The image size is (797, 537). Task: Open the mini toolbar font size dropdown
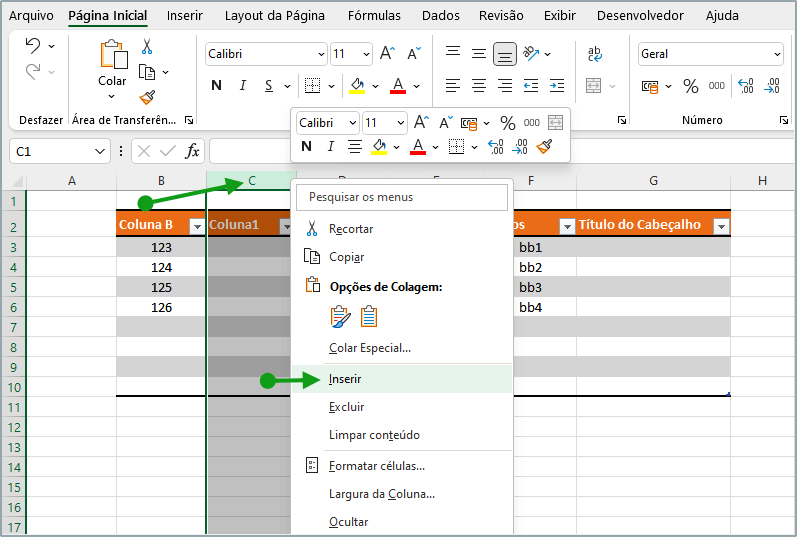tap(401, 123)
